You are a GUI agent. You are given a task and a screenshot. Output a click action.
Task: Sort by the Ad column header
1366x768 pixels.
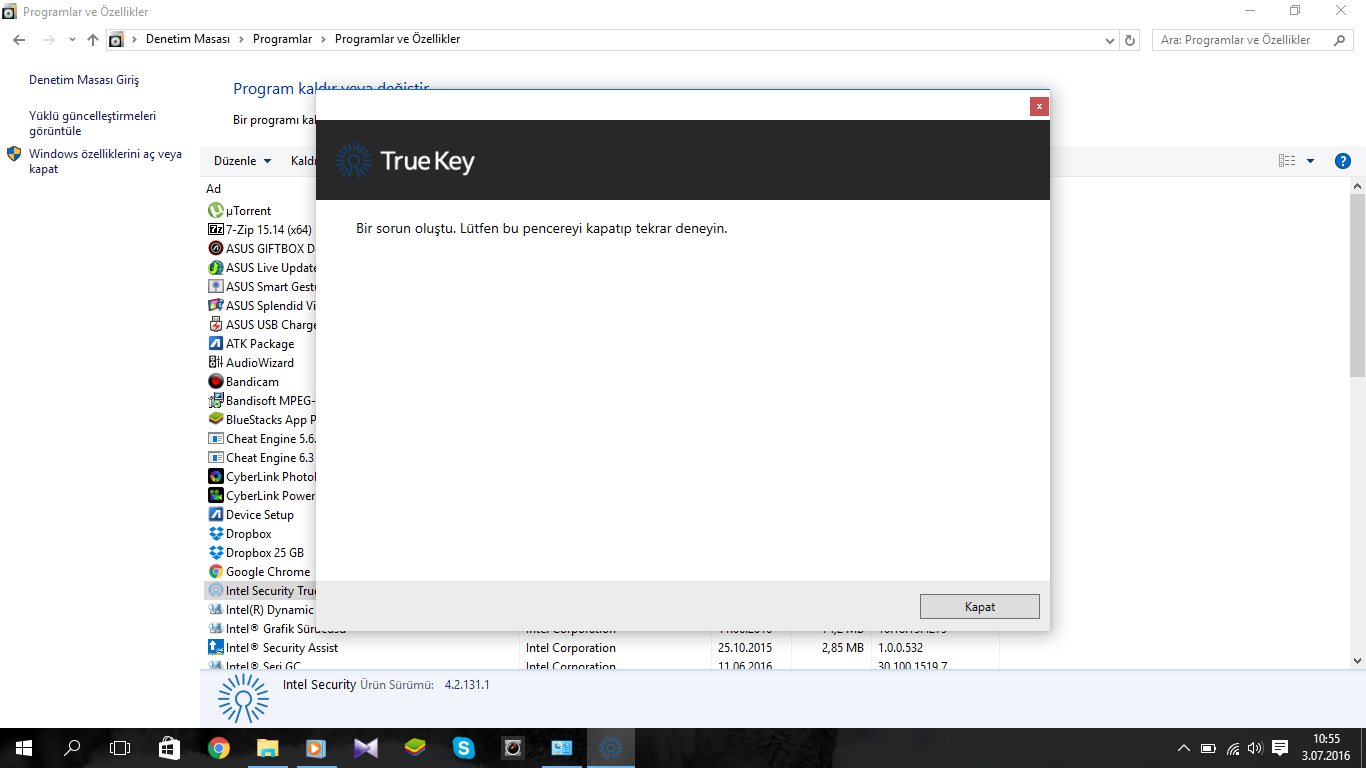click(x=214, y=189)
